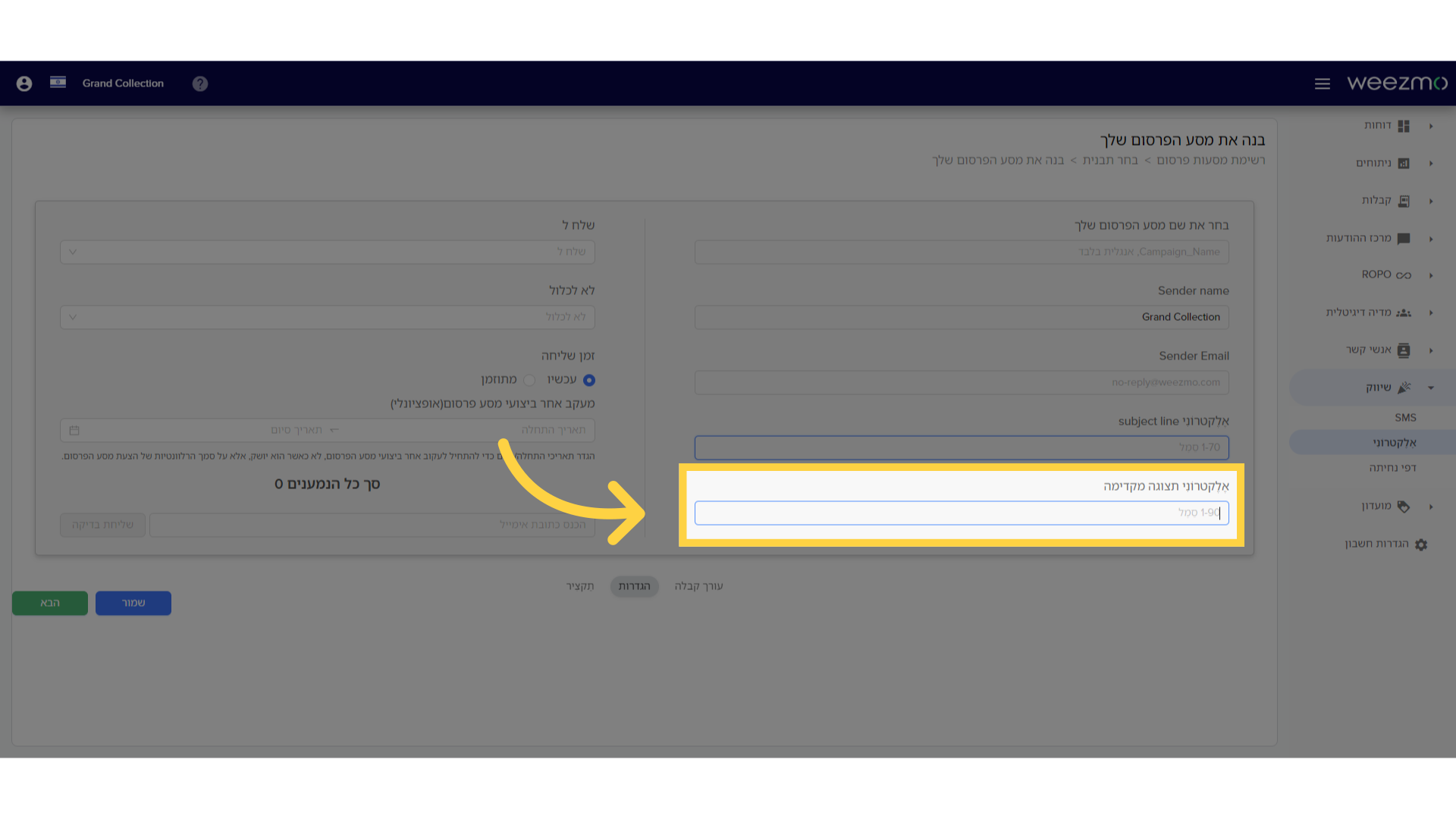Open the אלקטרוני submenu item
1456x819 pixels.
1394,443
